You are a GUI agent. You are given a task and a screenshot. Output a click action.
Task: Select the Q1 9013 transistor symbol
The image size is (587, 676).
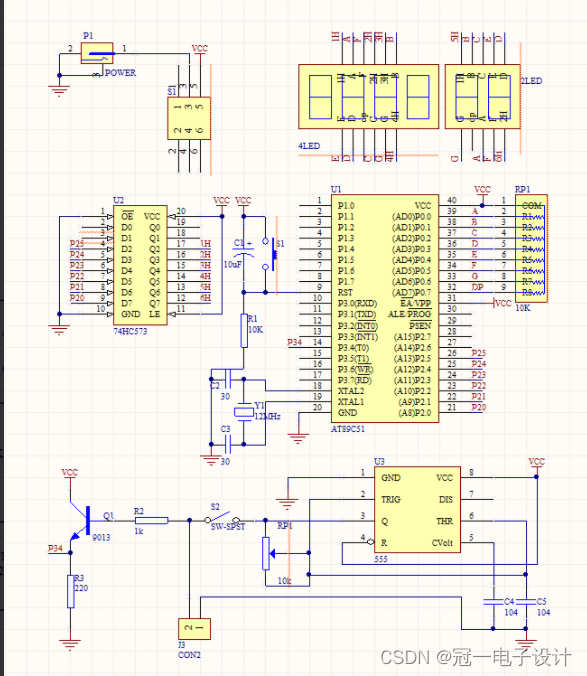81,520
